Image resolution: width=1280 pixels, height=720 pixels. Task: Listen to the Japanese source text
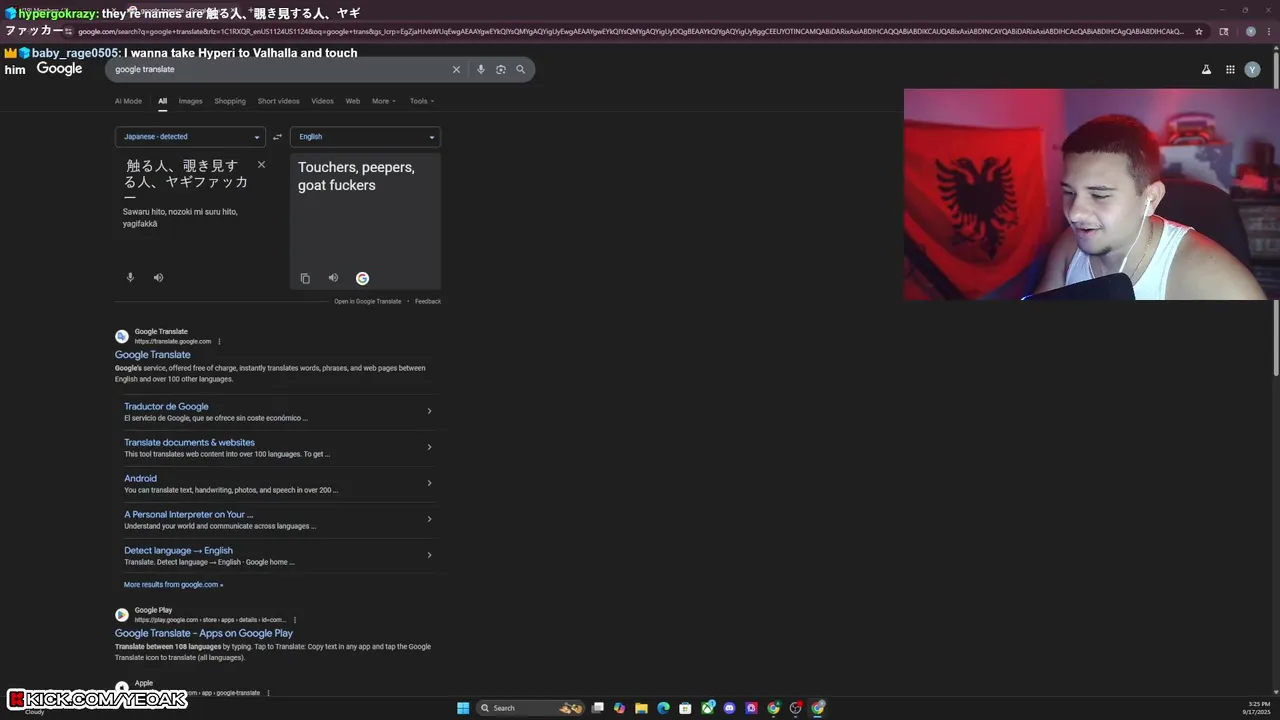(x=158, y=277)
